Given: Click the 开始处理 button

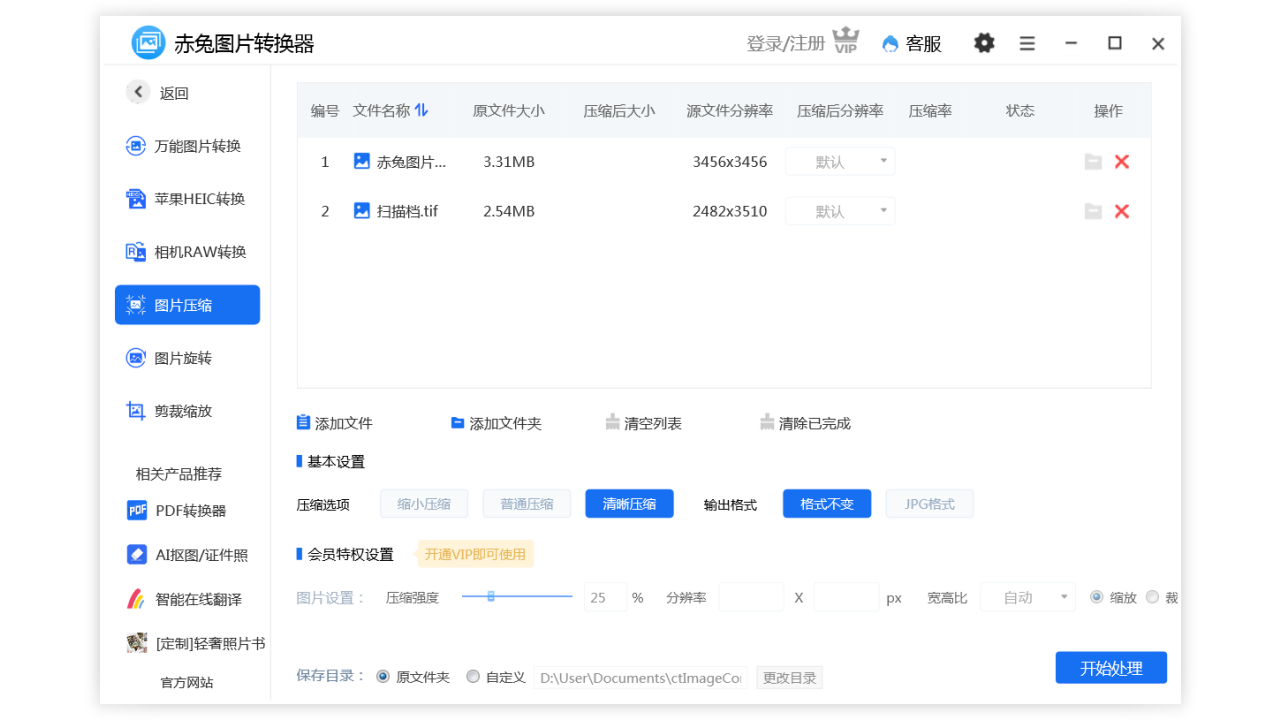Looking at the screenshot, I should 1111,667.
